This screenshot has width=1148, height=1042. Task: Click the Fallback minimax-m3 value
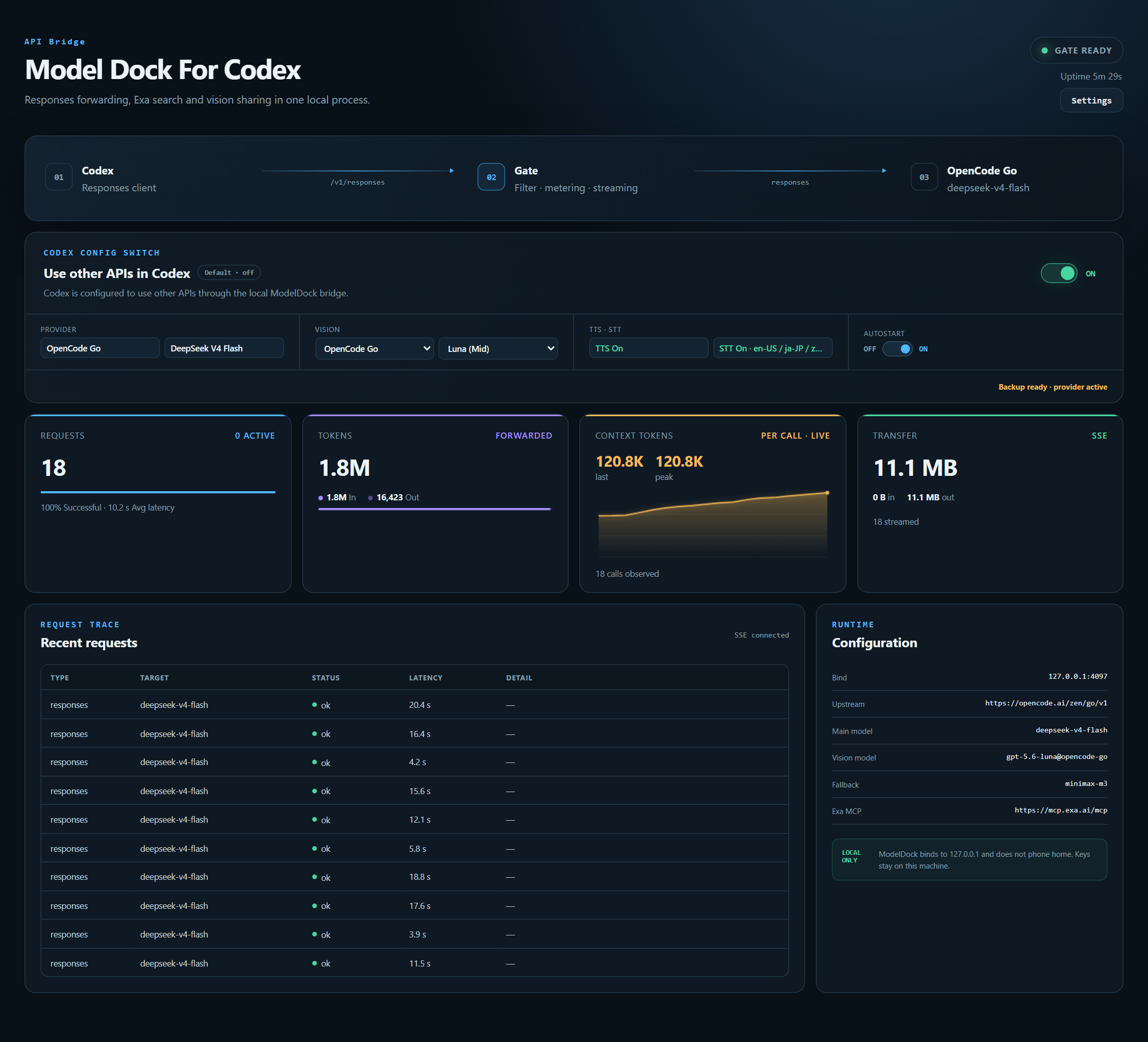pyautogui.click(x=1086, y=783)
